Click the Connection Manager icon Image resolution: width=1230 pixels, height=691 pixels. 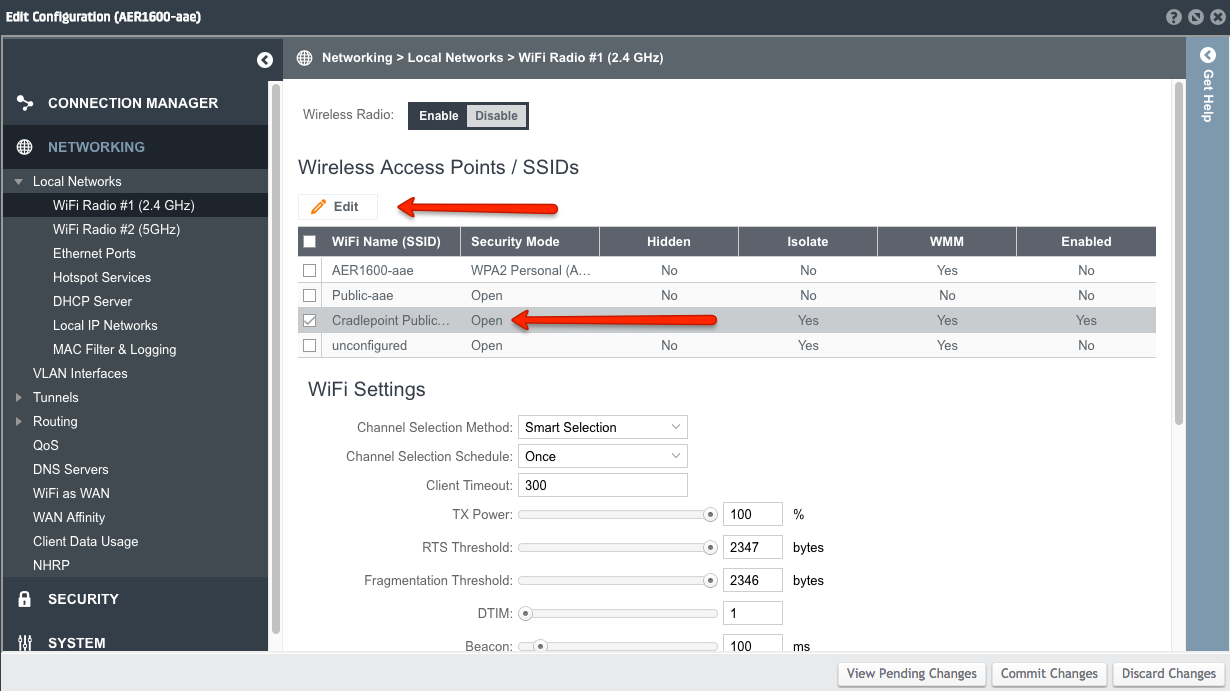(x=25, y=103)
